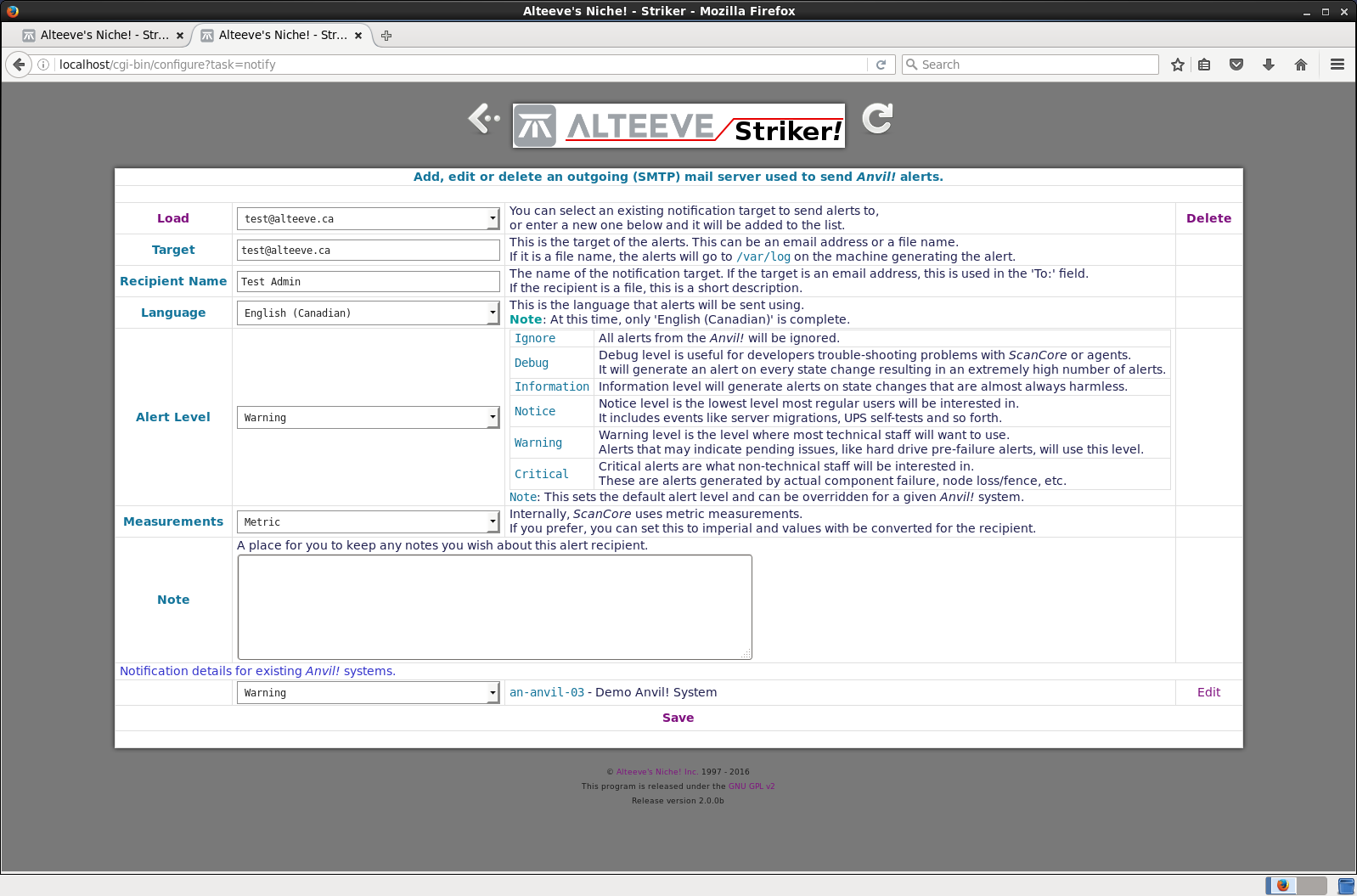This screenshot has width=1357, height=896.
Task: Click inside the Note text area
Action: (494, 607)
